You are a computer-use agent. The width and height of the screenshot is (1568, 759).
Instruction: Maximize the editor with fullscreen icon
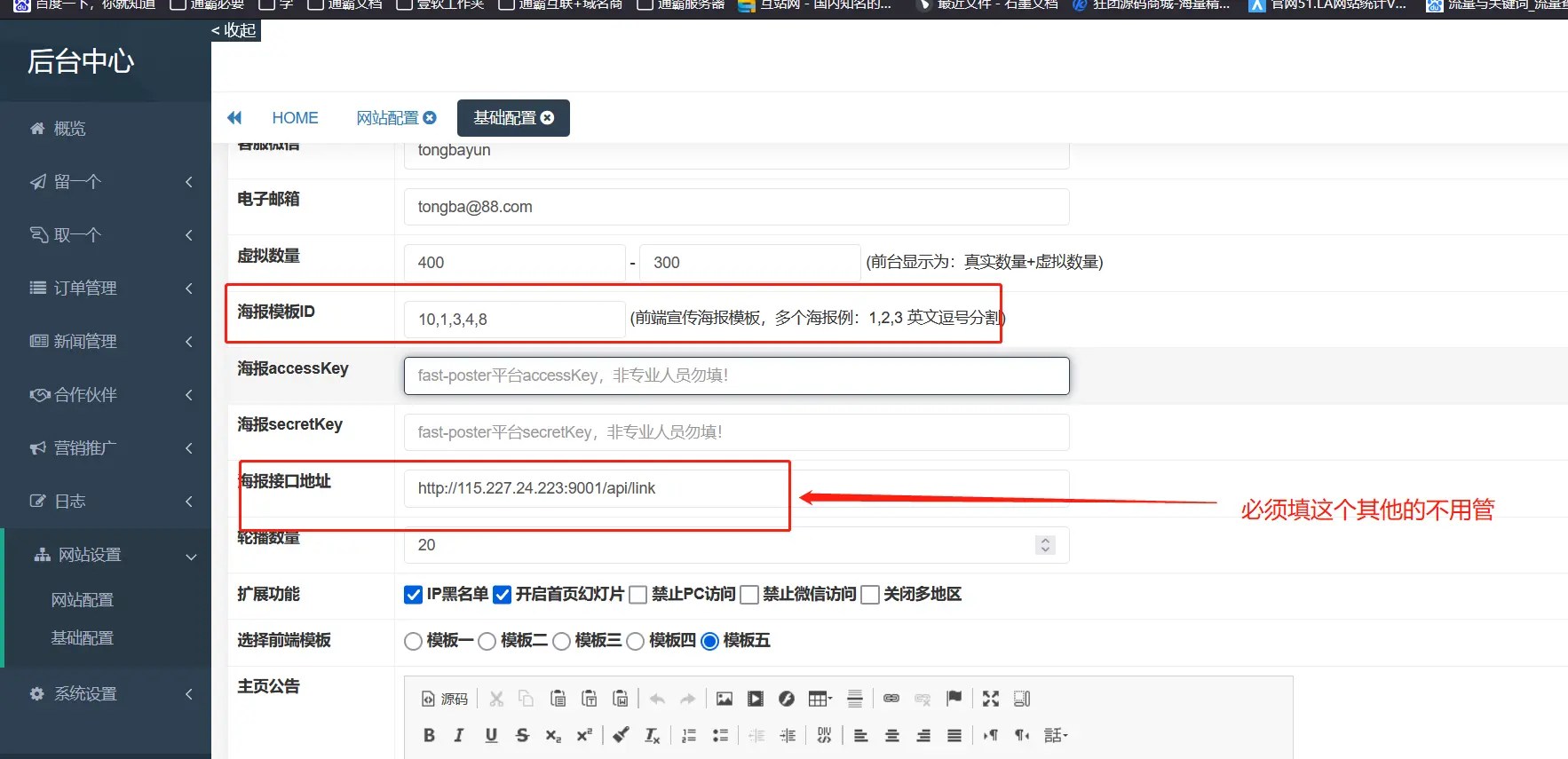click(x=991, y=699)
